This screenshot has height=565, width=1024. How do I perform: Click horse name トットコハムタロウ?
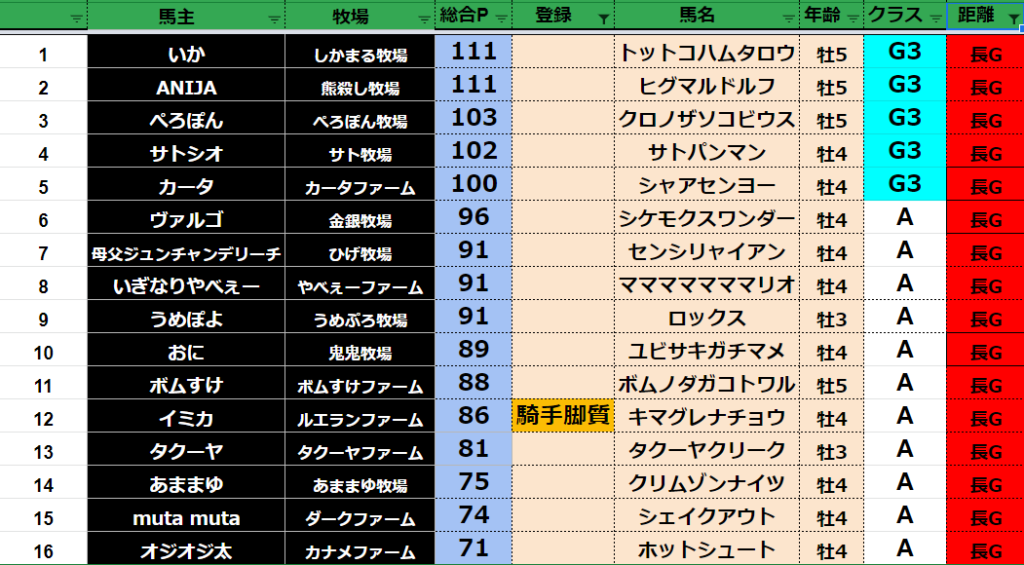coord(706,54)
